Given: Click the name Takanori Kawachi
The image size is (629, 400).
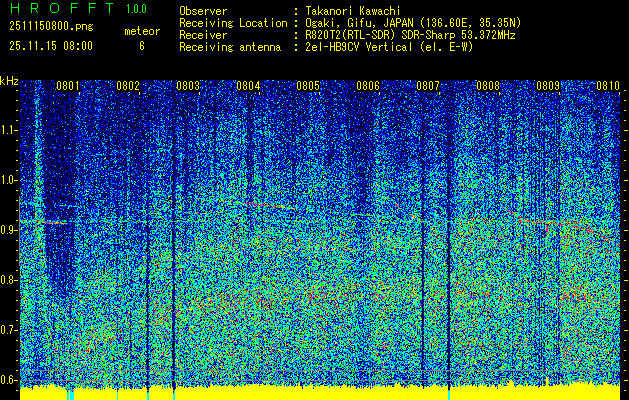Looking at the screenshot, I should 353,11.
